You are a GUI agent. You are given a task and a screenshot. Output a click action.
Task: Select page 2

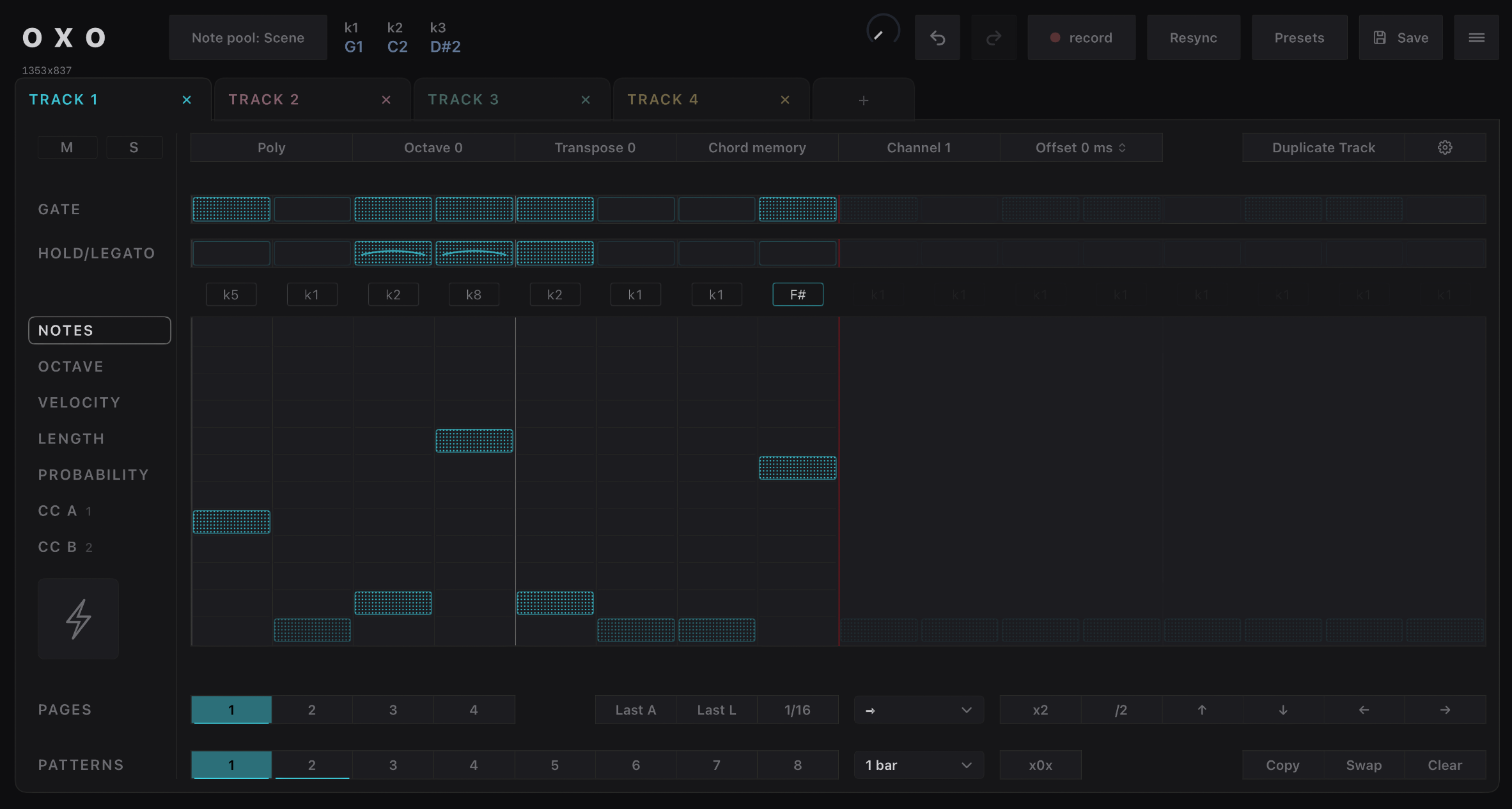pos(312,710)
